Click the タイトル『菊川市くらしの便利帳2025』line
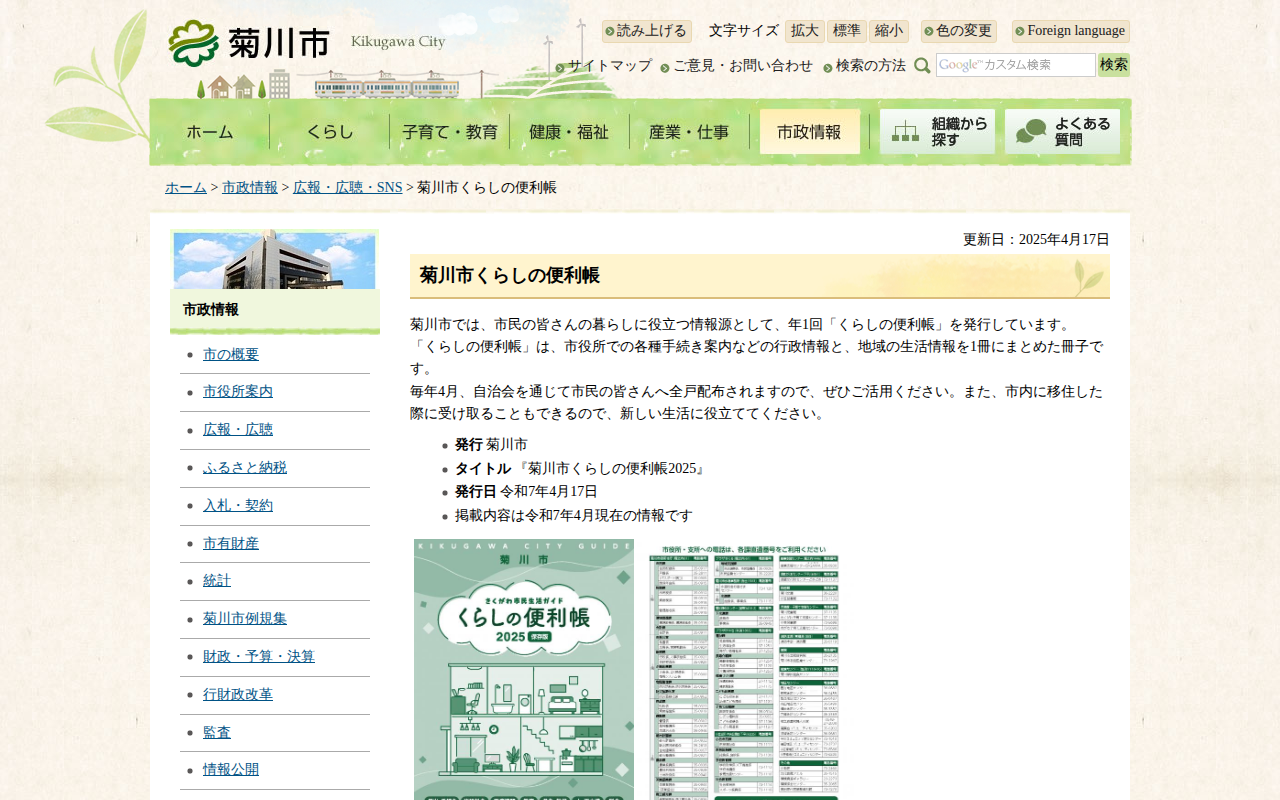 click(581, 468)
